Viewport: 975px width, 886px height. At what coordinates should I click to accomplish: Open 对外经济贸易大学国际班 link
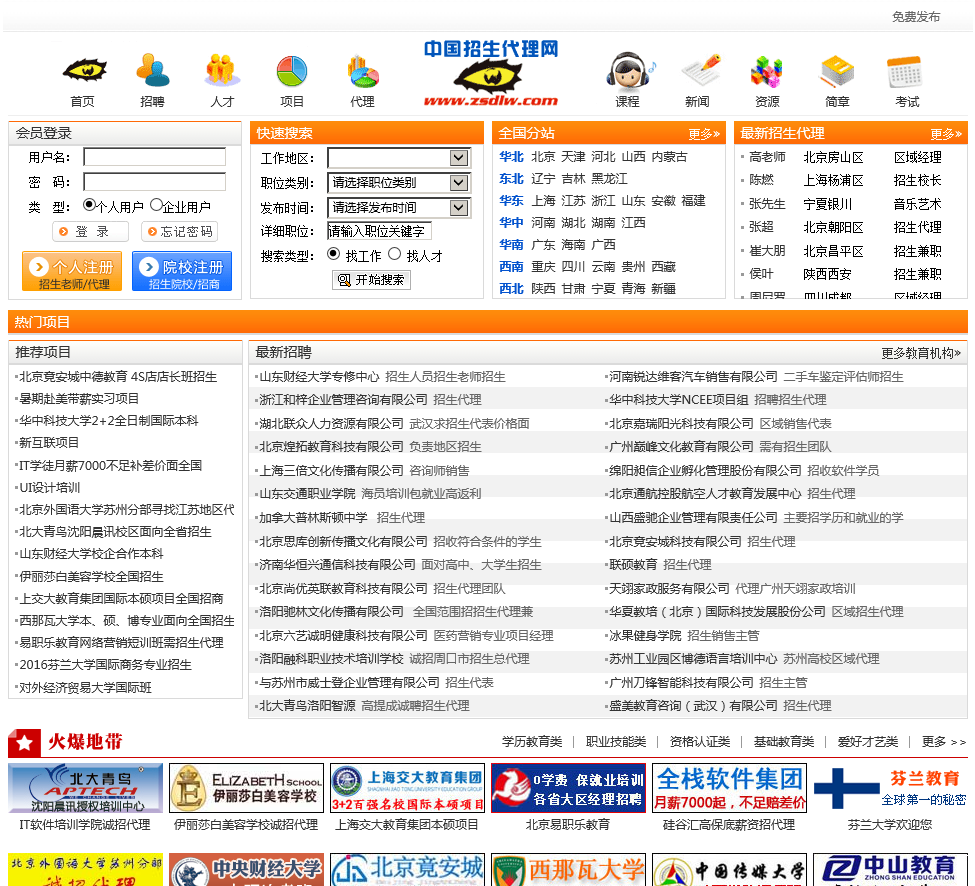tap(85, 688)
